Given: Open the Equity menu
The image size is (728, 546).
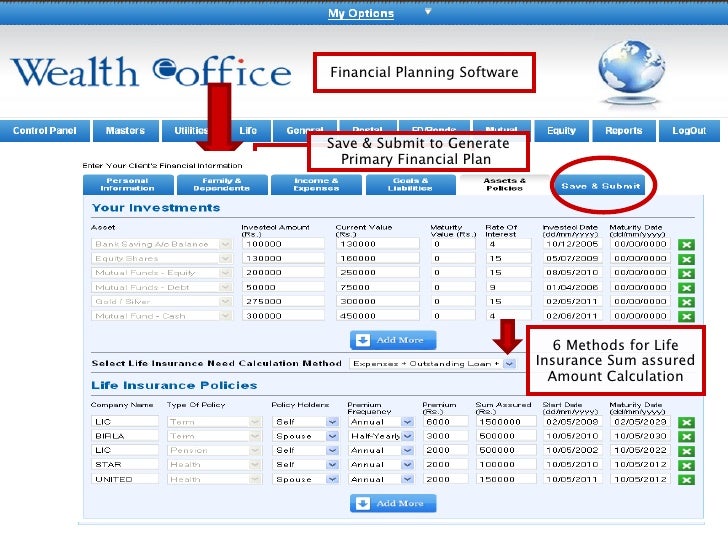Looking at the screenshot, I should (561, 131).
